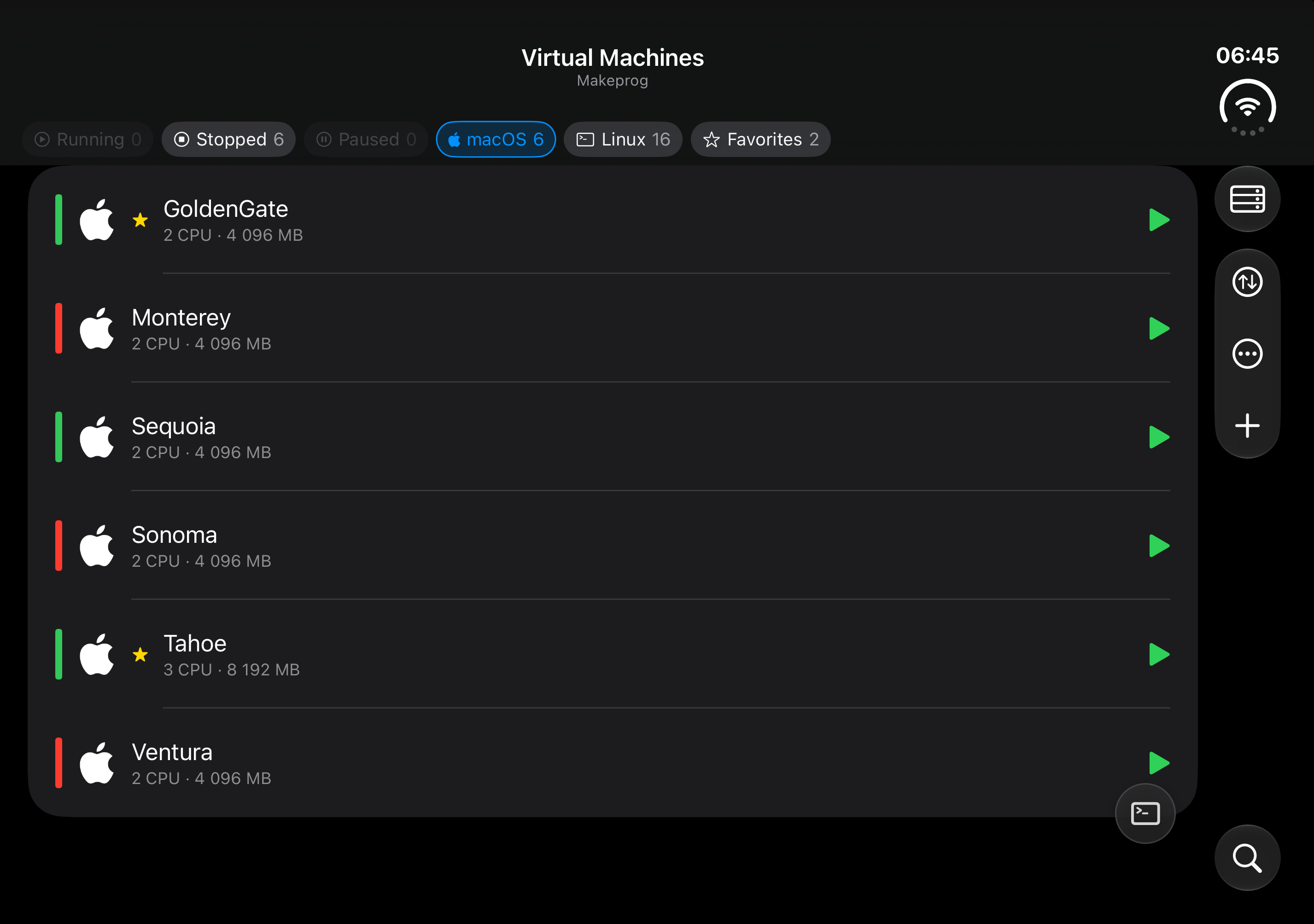Click the 06:45 clock
The height and width of the screenshot is (924, 1314).
(1247, 56)
